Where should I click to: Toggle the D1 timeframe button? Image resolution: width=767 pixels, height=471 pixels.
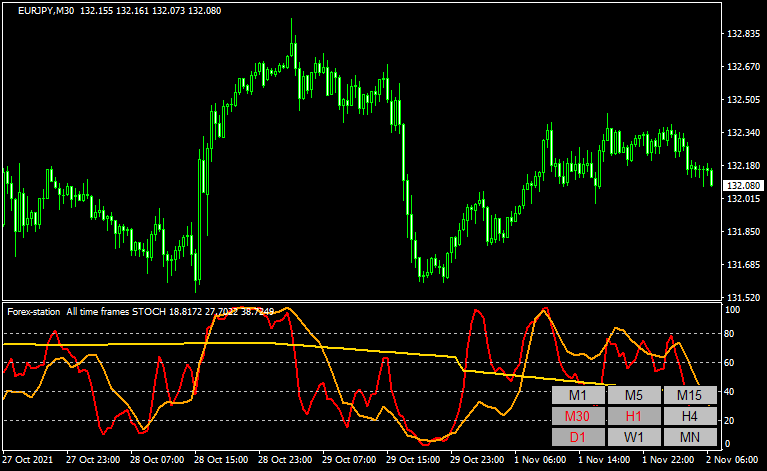(578, 437)
